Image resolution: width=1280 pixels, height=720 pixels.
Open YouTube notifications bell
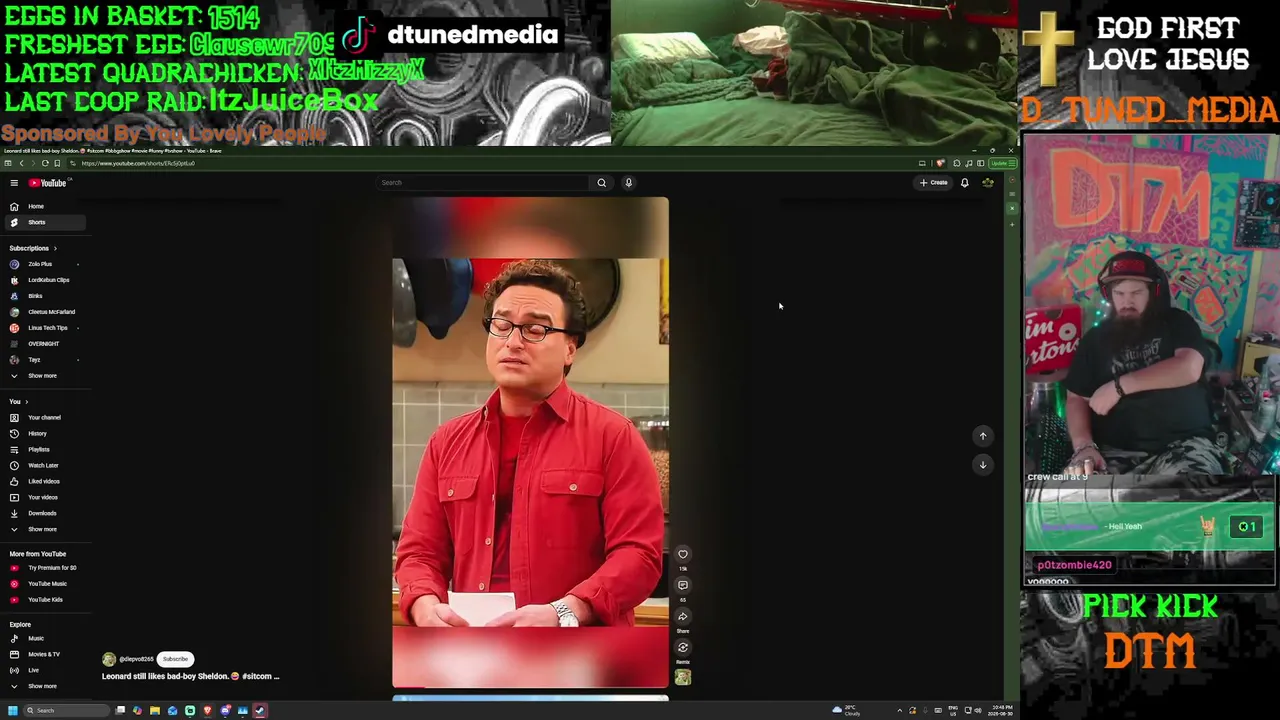[x=964, y=183]
